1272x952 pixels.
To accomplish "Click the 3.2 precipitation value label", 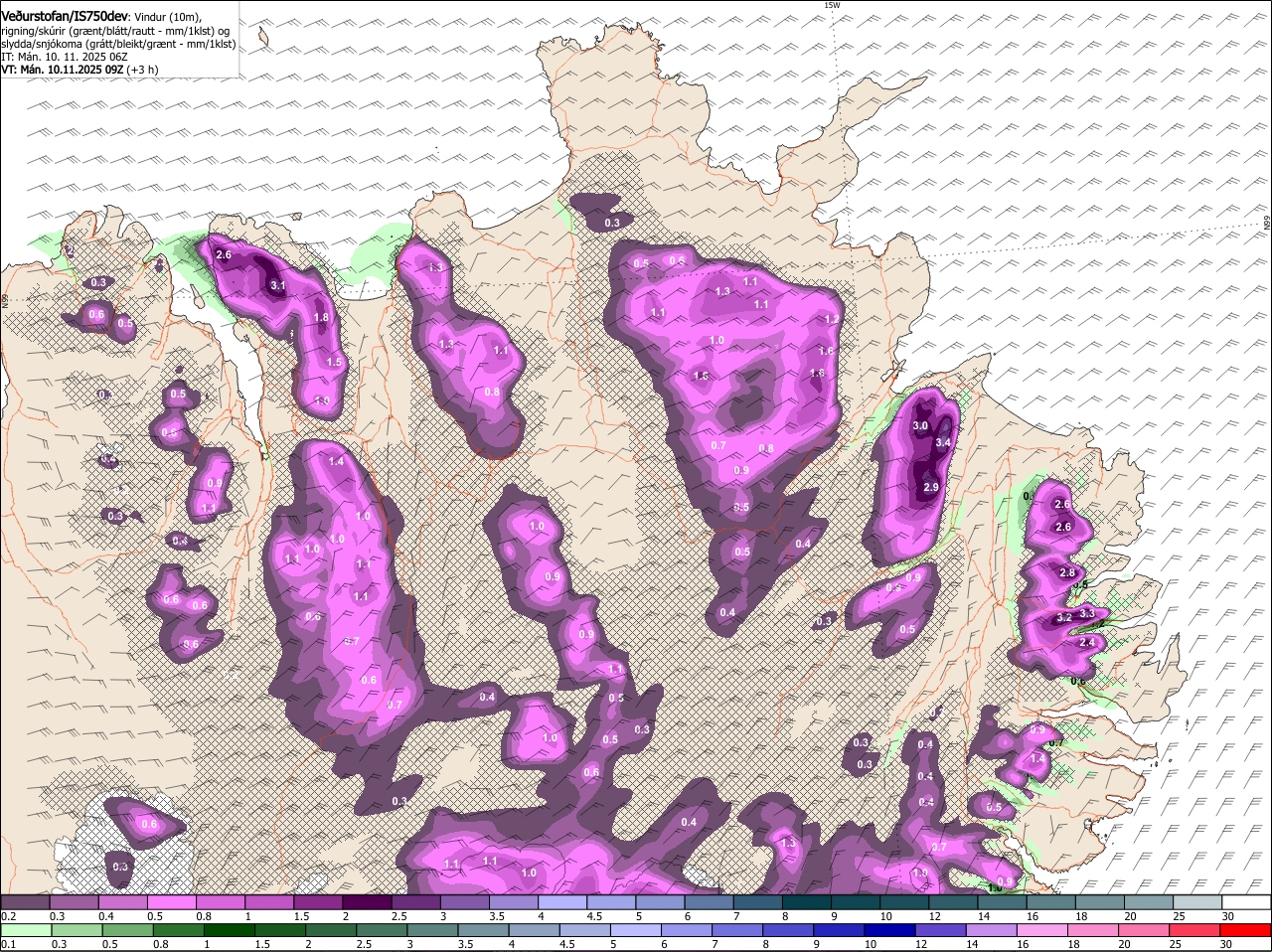I will click(x=1063, y=617).
